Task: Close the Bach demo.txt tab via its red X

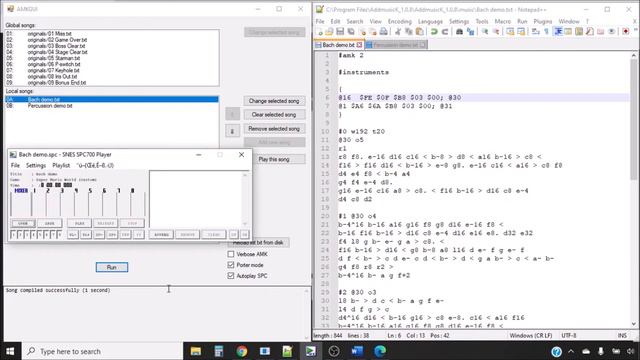Action: click(359, 45)
